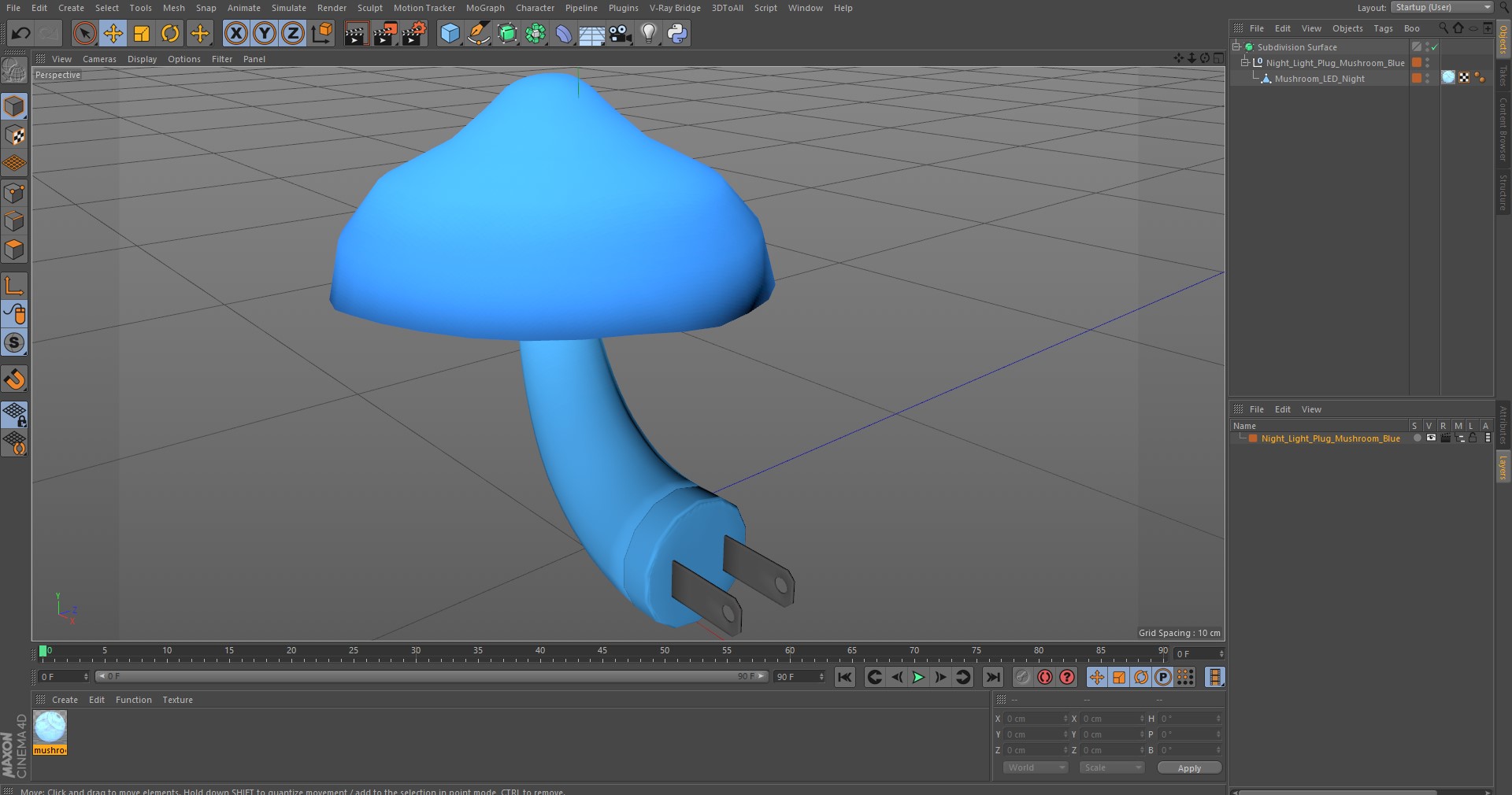Image resolution: width=1512 pixels, height=795 pixels.
Task: Play the animation forward
Action: click(918, 677)
